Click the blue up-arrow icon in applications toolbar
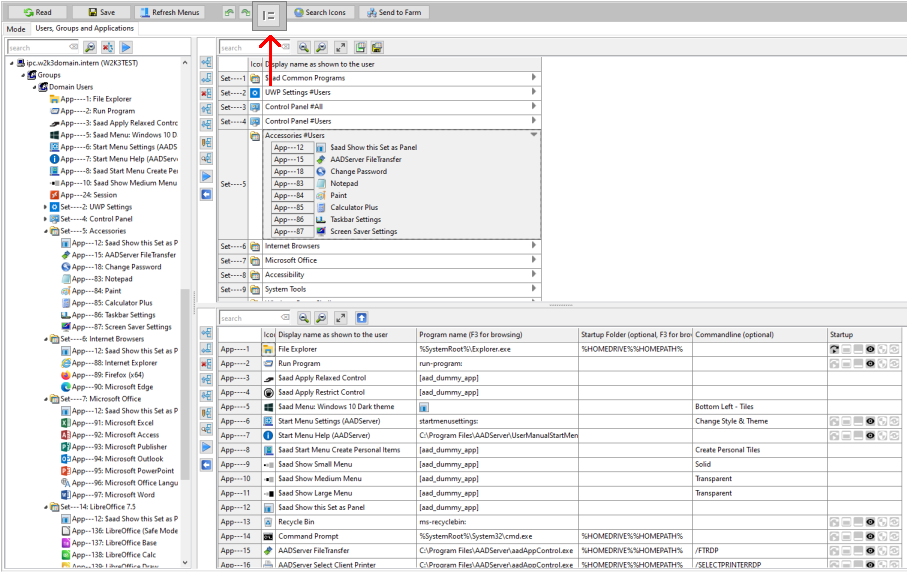Viewport: 907px width, 573px height. coord(361,318)
